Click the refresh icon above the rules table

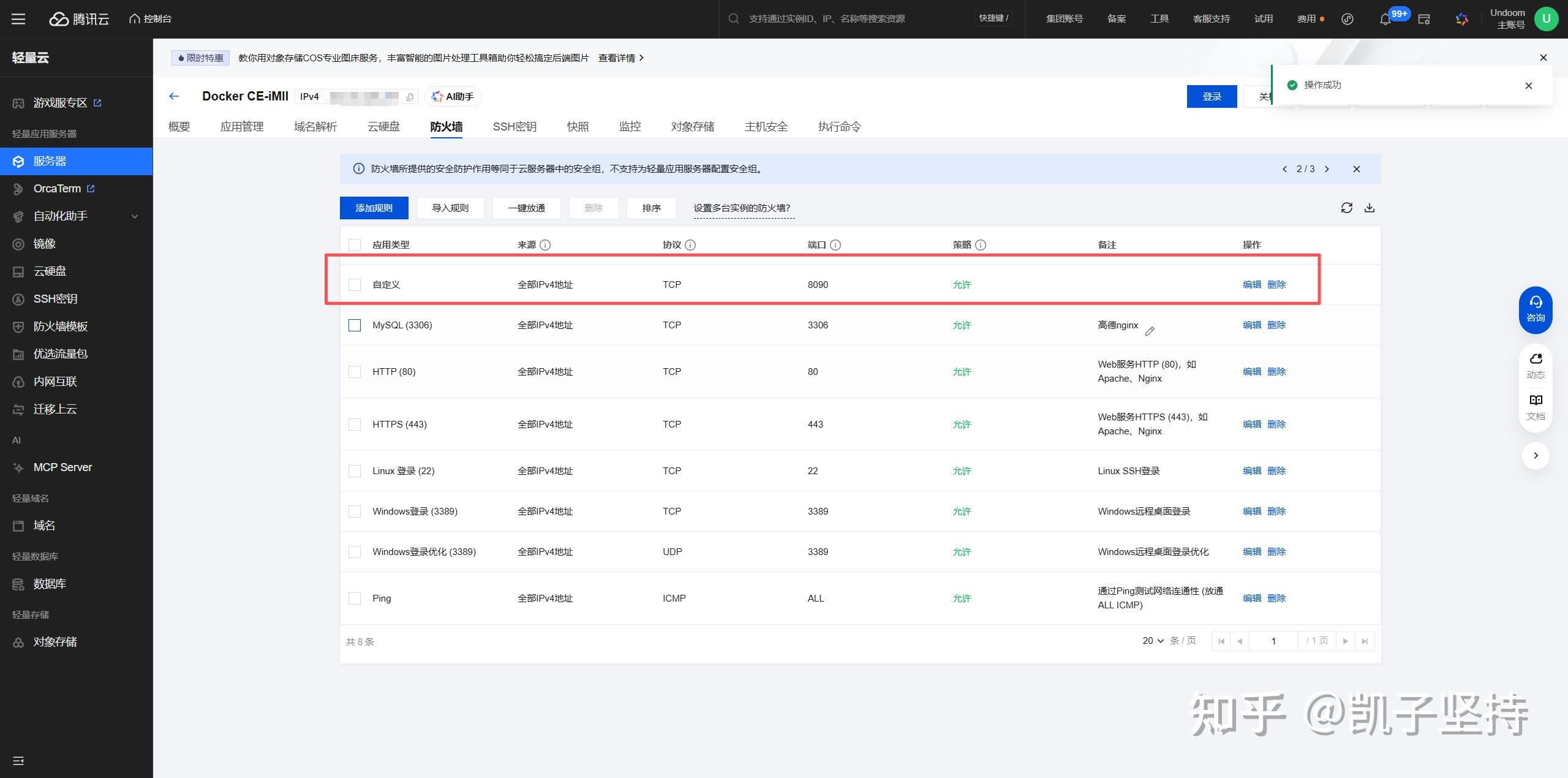[1346, 208]
